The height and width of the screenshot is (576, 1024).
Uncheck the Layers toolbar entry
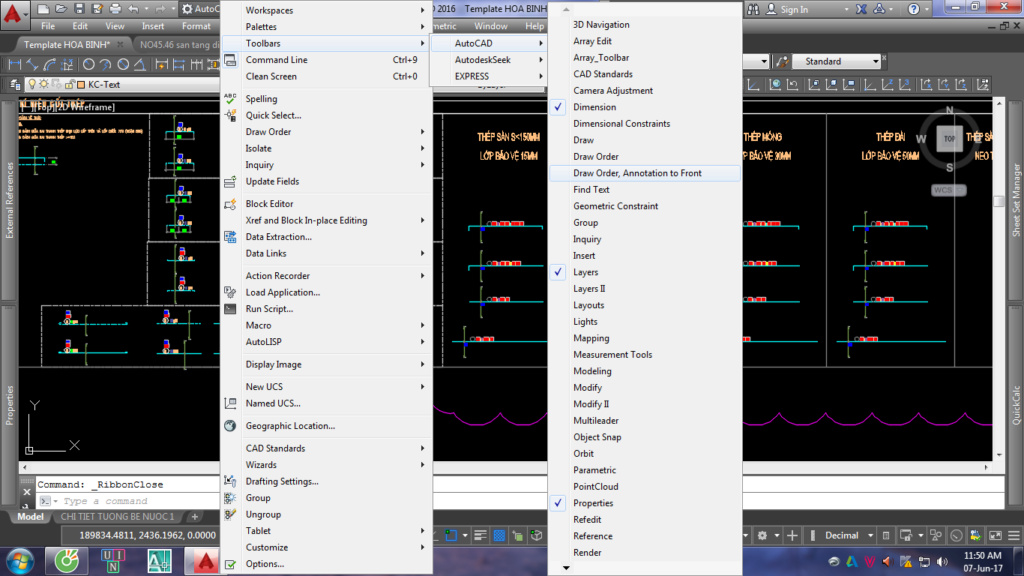click(645, 272)
